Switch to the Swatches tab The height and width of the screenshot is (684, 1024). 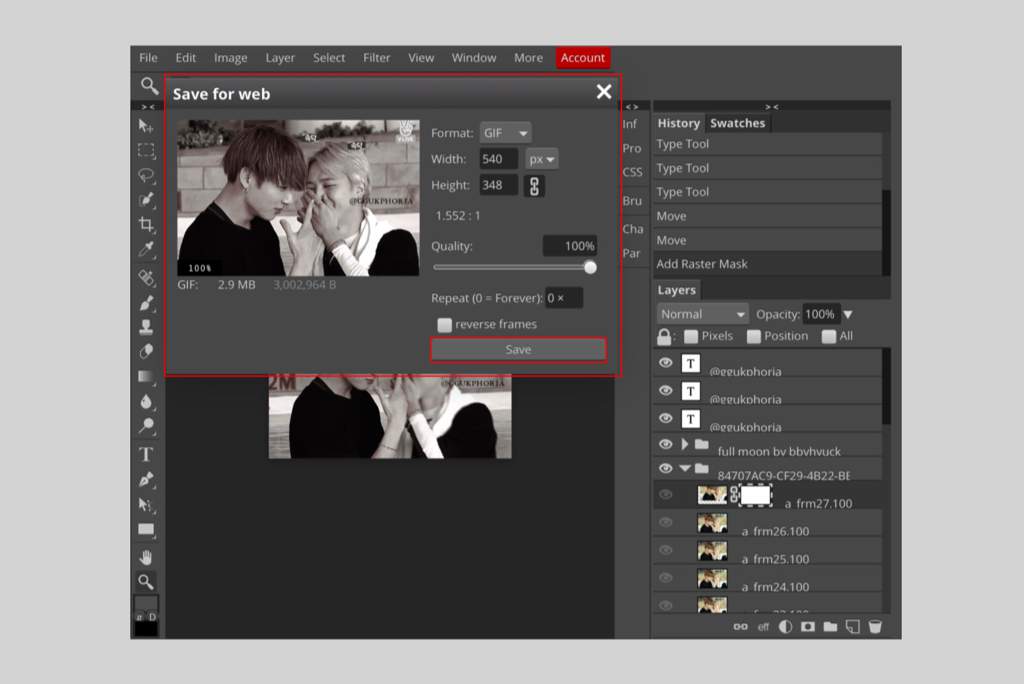737,123
